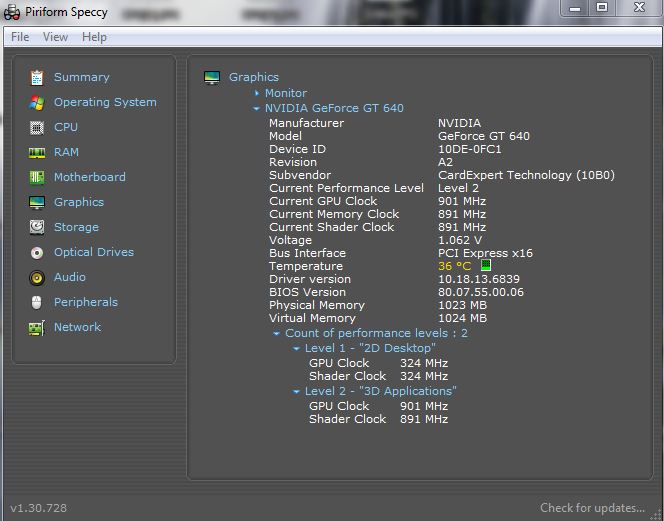Open the Storage section

(x=76, y=227)
